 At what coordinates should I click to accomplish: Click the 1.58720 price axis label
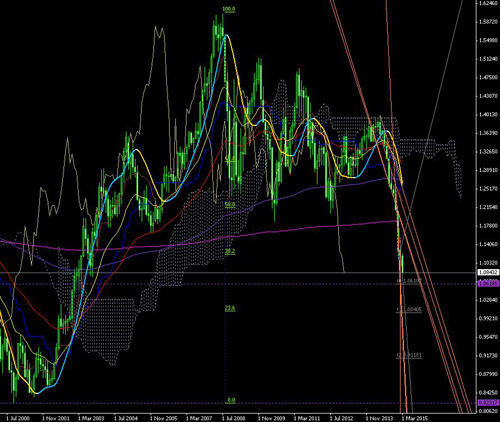pos(488,22)
